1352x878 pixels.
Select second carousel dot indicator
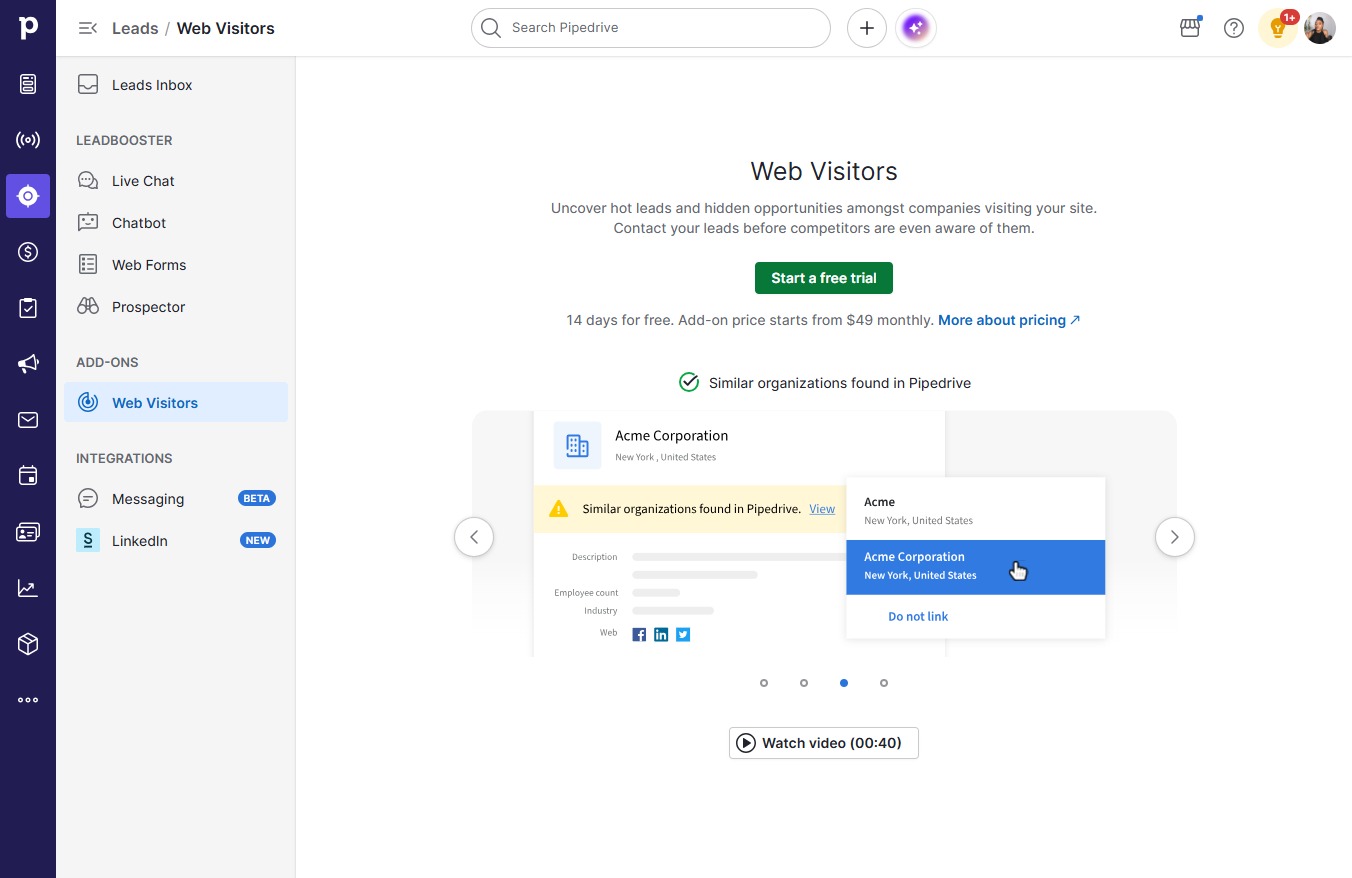point(804,683)
